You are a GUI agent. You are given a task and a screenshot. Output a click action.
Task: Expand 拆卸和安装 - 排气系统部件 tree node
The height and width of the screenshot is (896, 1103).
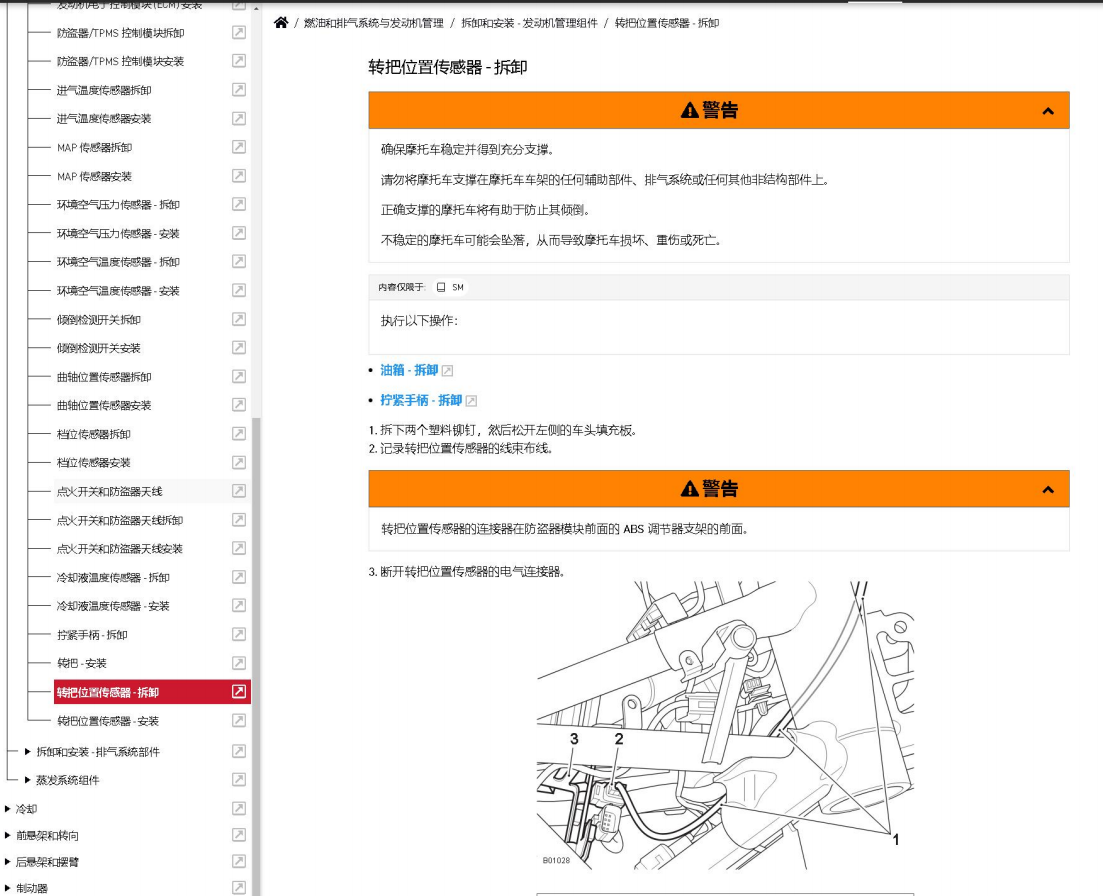pos(28,752)
